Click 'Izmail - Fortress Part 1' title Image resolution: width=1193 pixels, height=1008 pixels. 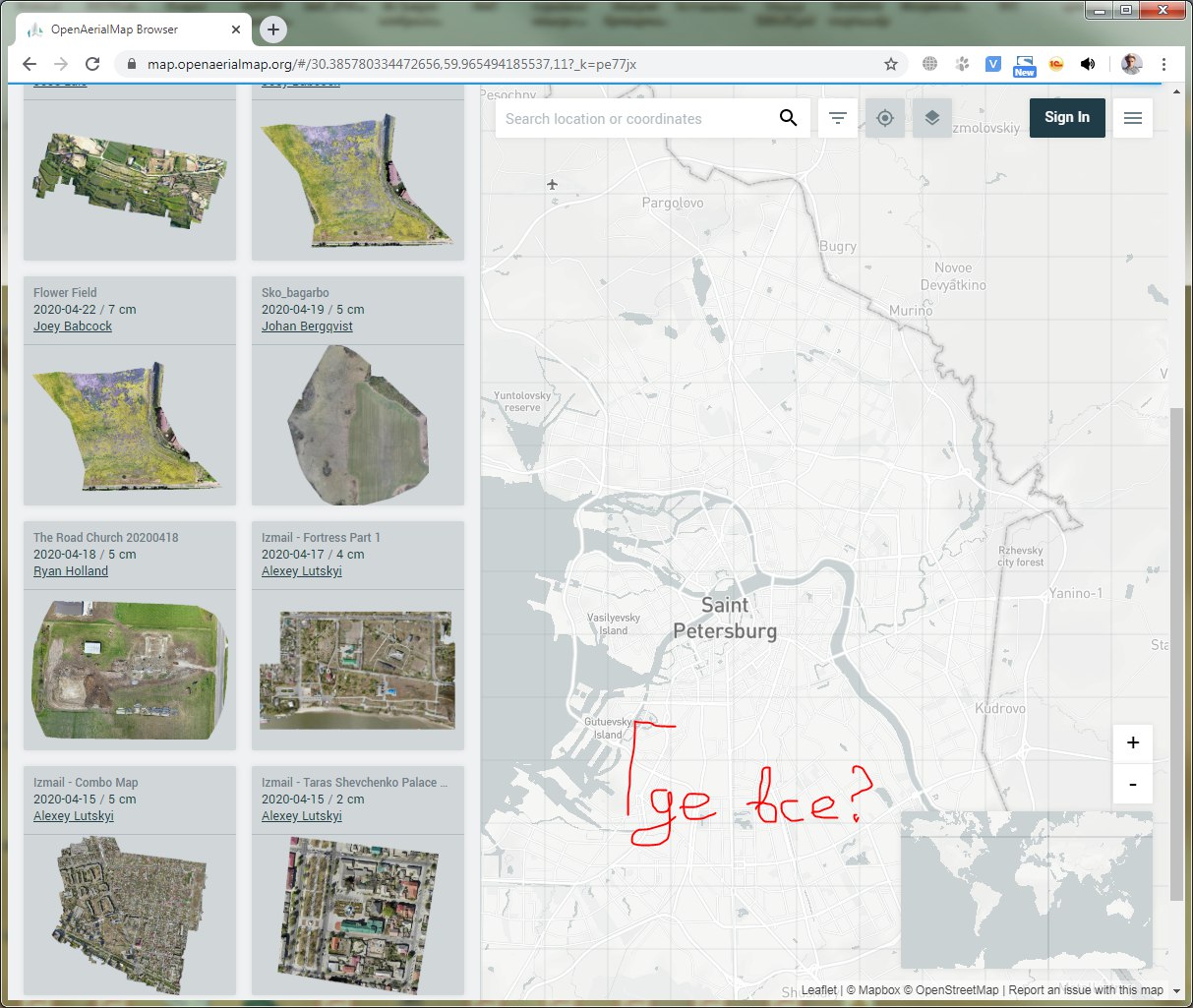[x=321, y=538]
